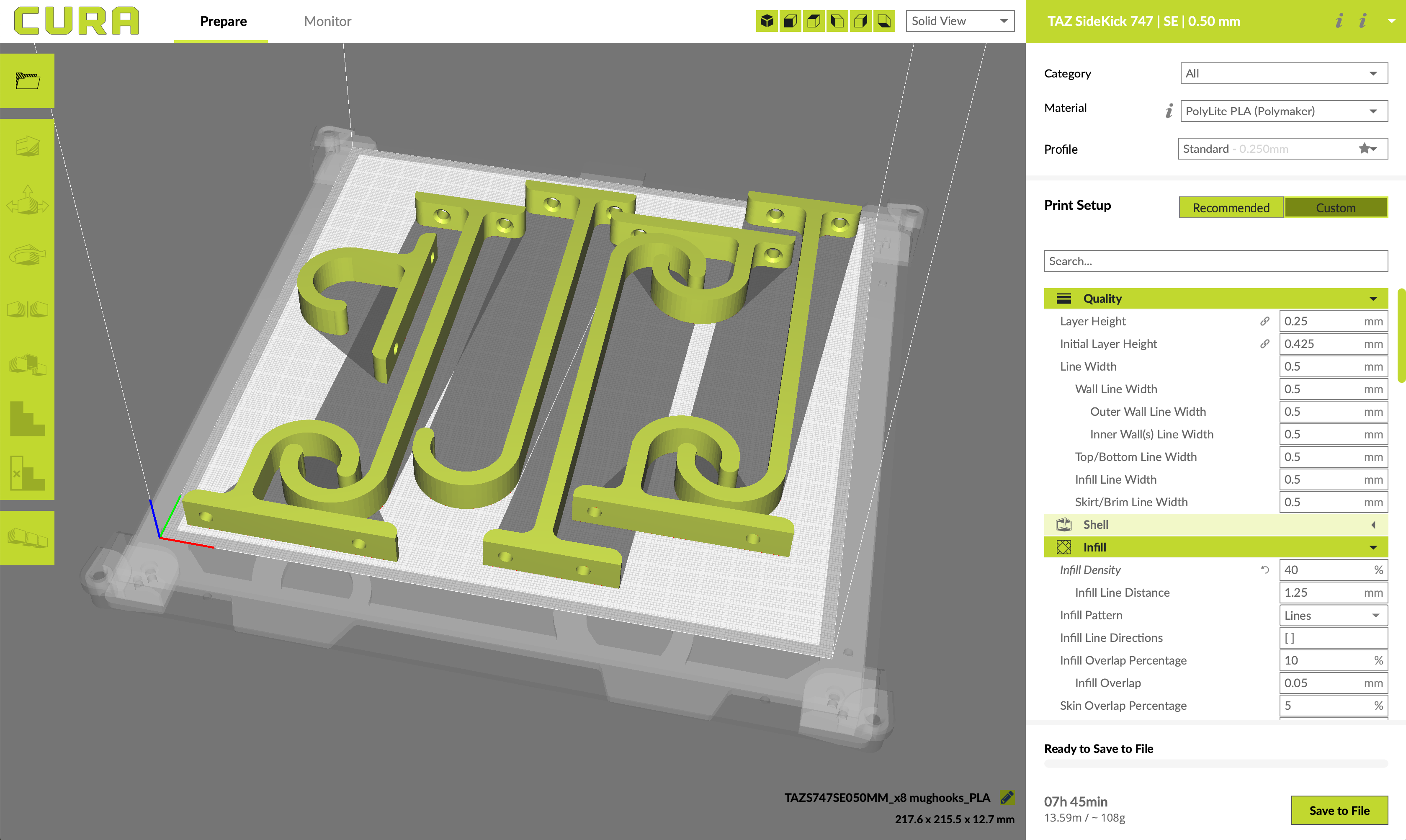Click the Save to File button

tap(1339, 810)
